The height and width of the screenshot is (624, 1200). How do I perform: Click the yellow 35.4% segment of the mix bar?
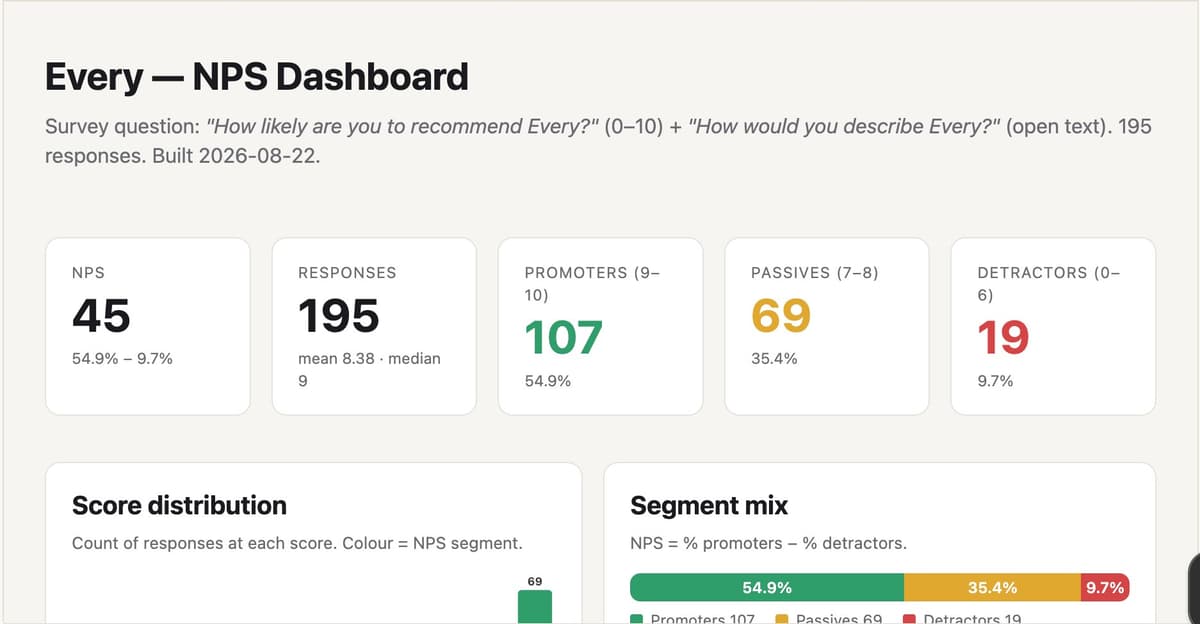992,587
